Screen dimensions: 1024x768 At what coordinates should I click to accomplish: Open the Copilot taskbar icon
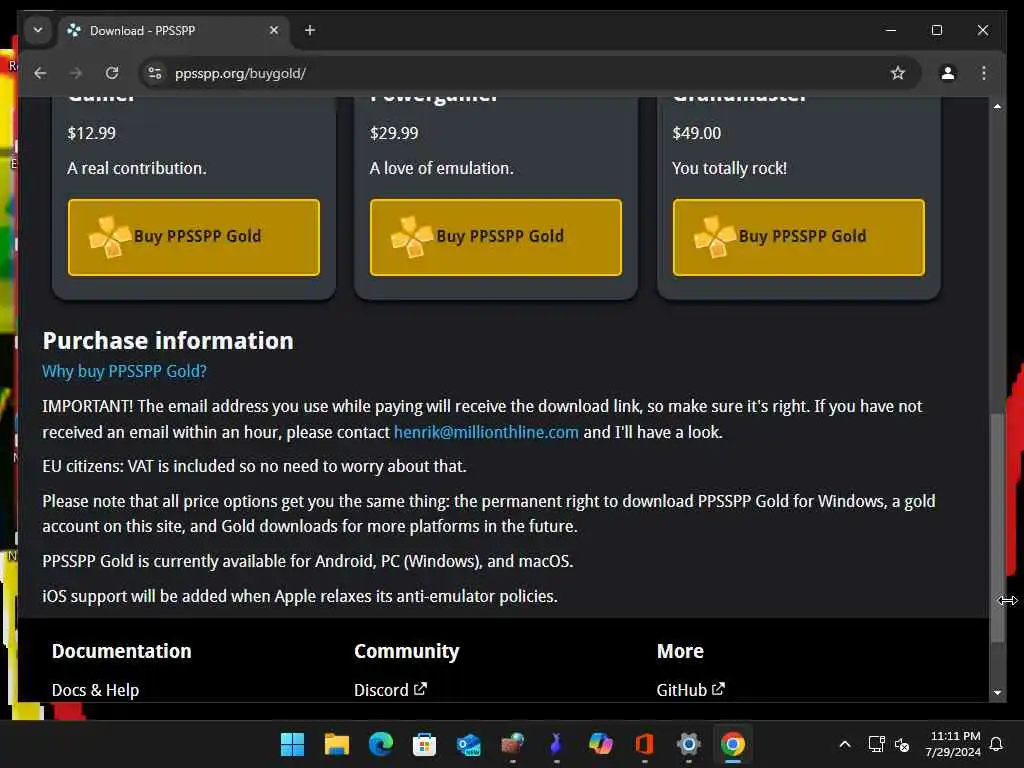(x=601, y=744)
